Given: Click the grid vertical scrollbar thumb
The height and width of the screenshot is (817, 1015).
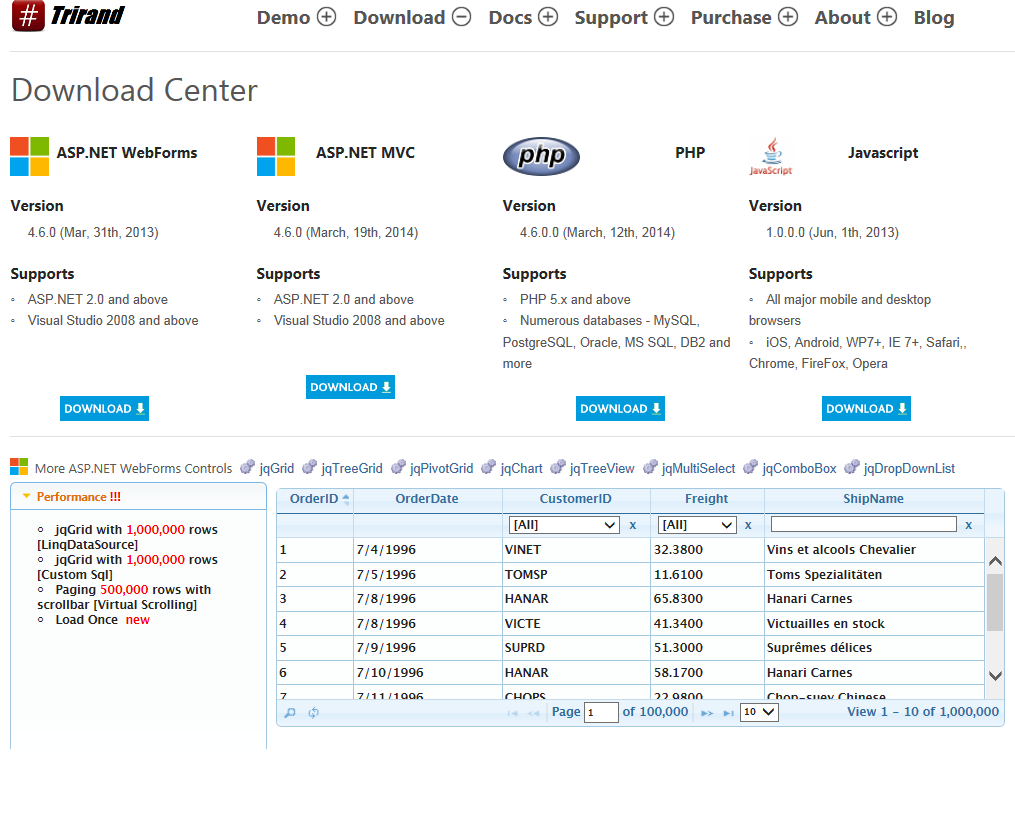Looking at the screenshot, I should 996,602.
